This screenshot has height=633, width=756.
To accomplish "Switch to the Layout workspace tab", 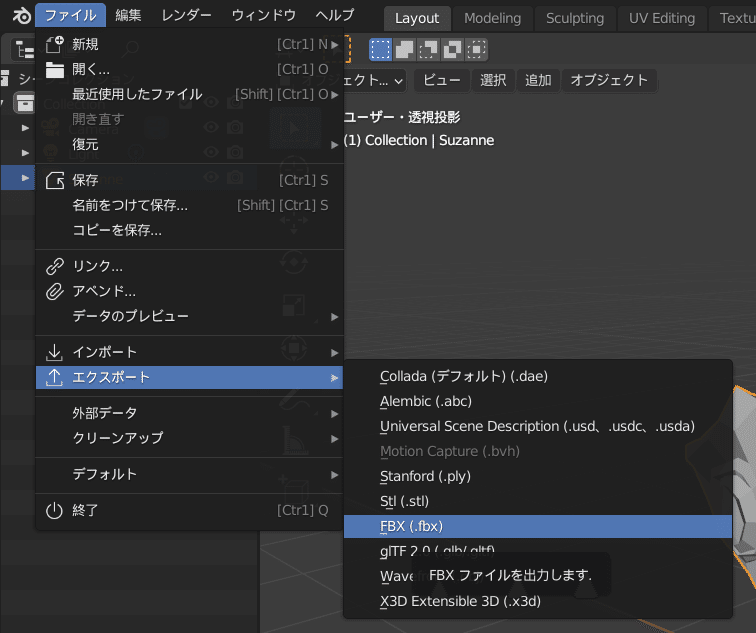I will coord(417,18).
